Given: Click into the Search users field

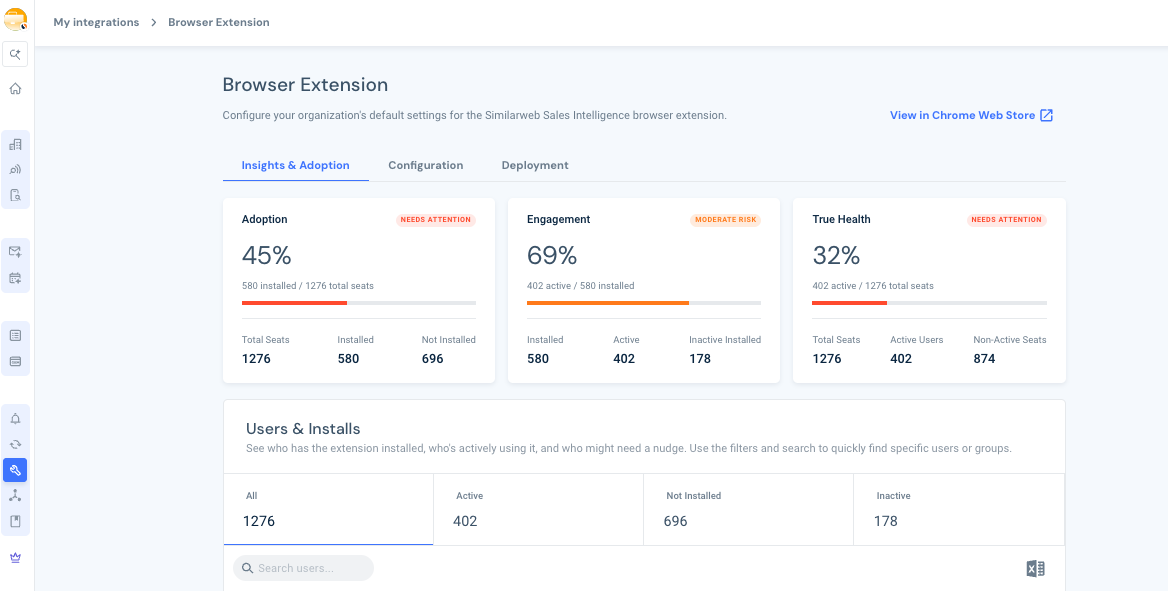Looking at the screenshot, I should 303,568.
